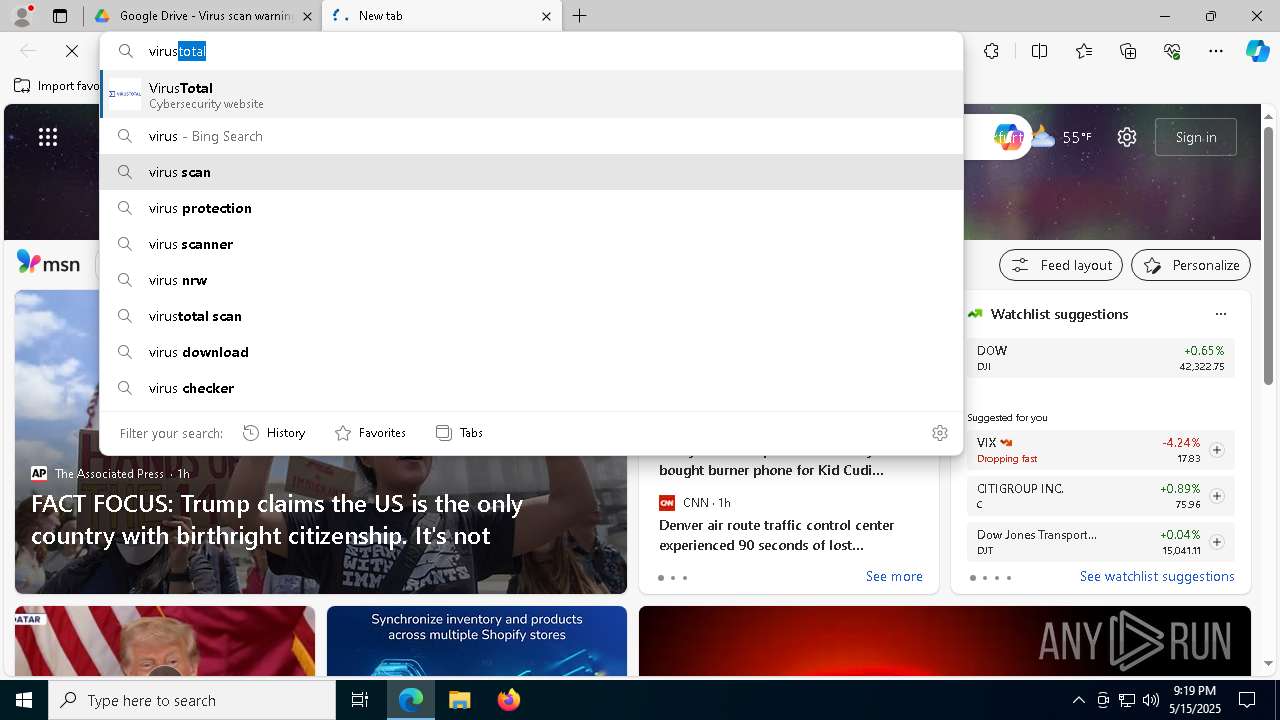Choose the 'virus nrw' suggestion
This screenshot has height=720, width=1280.
click(x=531, y=280)
